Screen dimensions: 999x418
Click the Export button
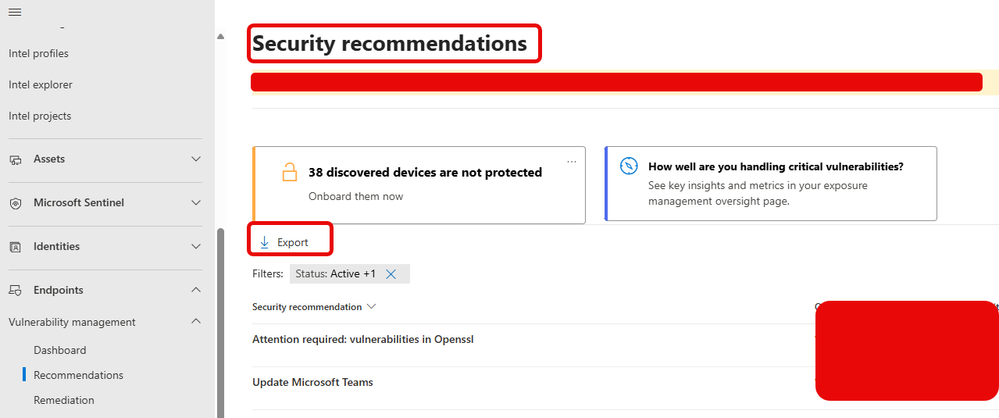[x=284, y=242]
